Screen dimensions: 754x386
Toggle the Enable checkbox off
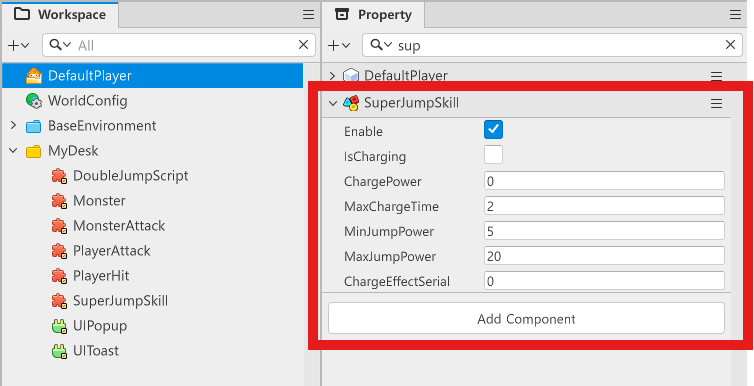coord(493,130)
